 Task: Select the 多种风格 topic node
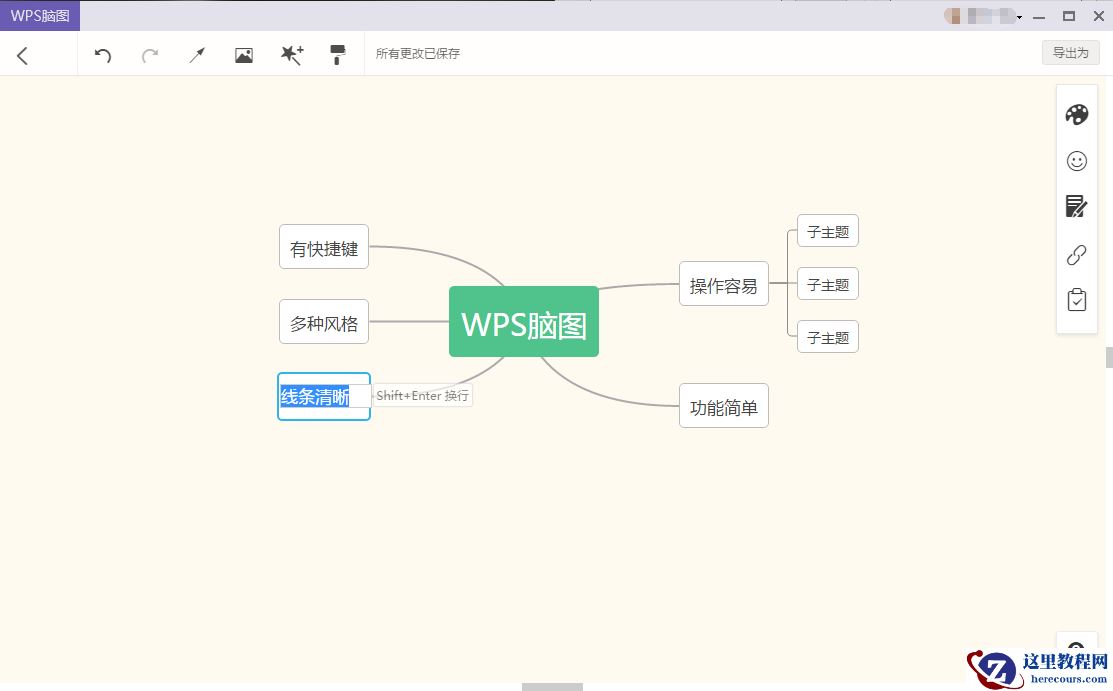[324, 322]
